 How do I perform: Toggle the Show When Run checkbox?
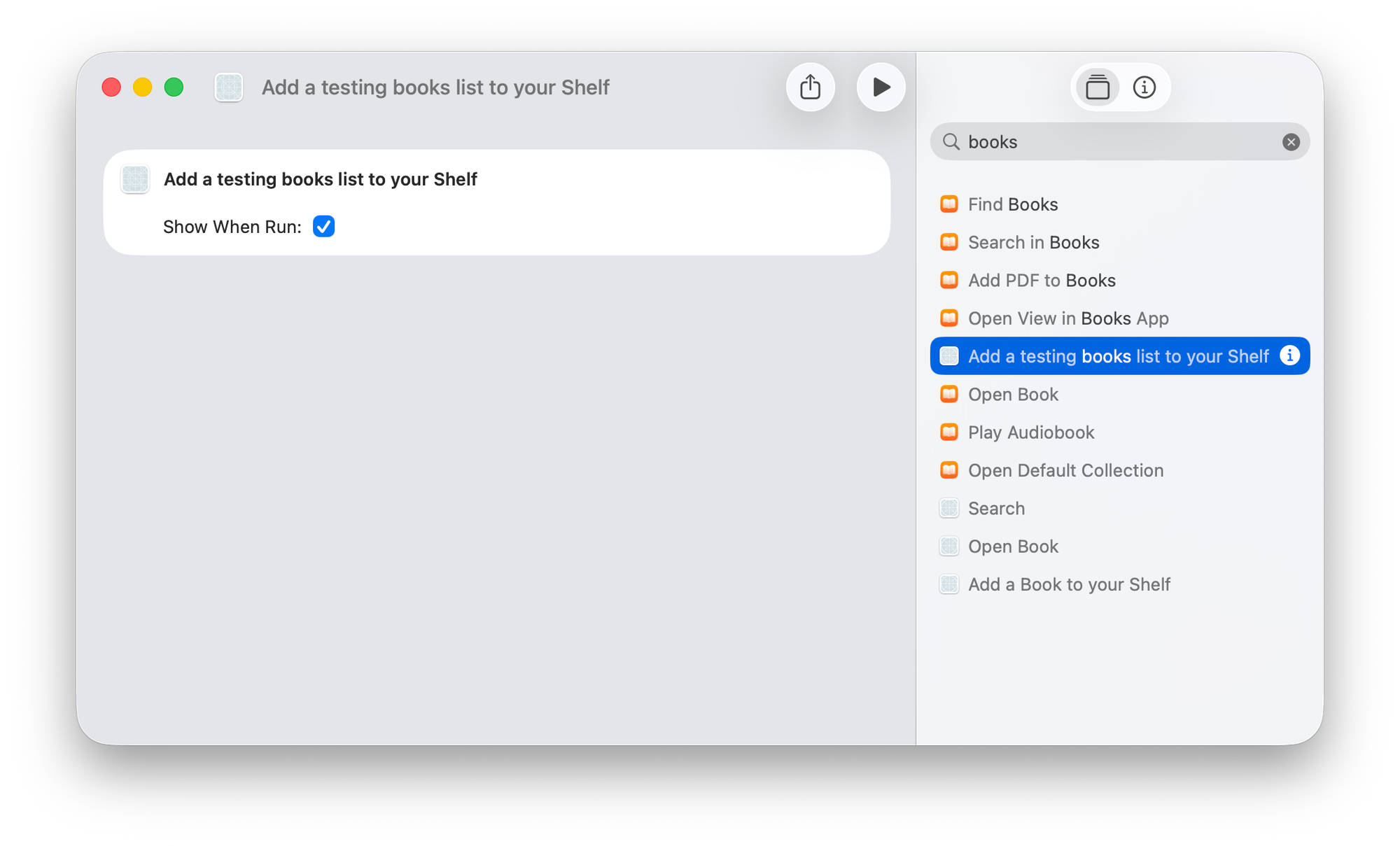323,227
